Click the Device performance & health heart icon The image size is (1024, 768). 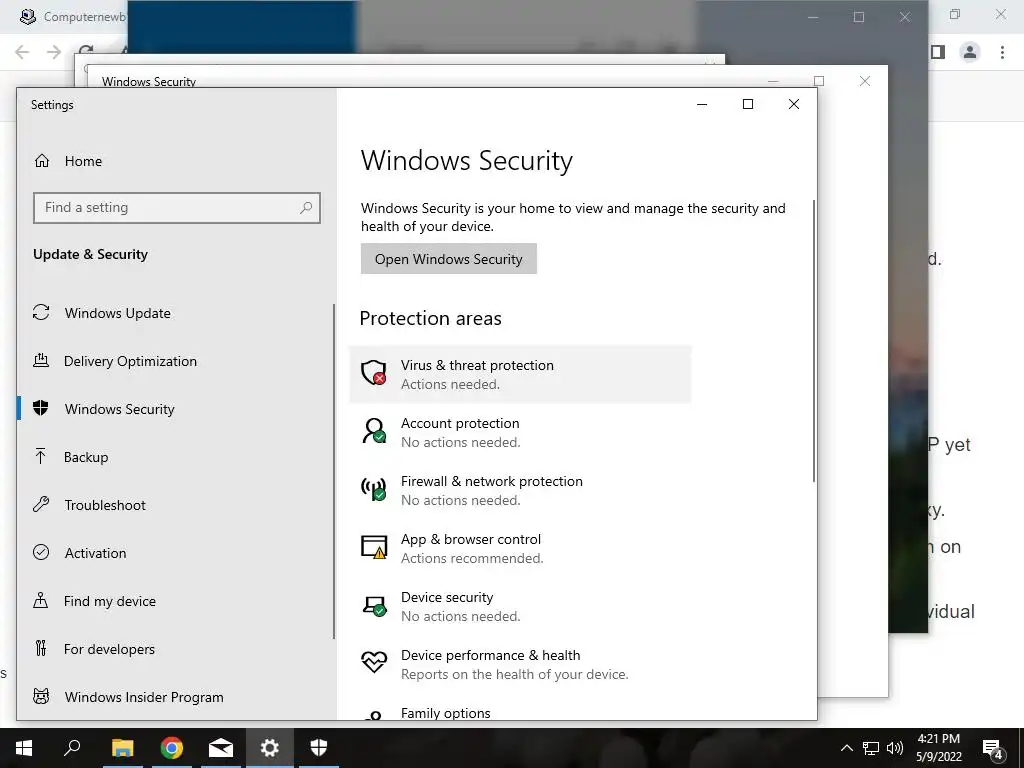click(374, 663)
